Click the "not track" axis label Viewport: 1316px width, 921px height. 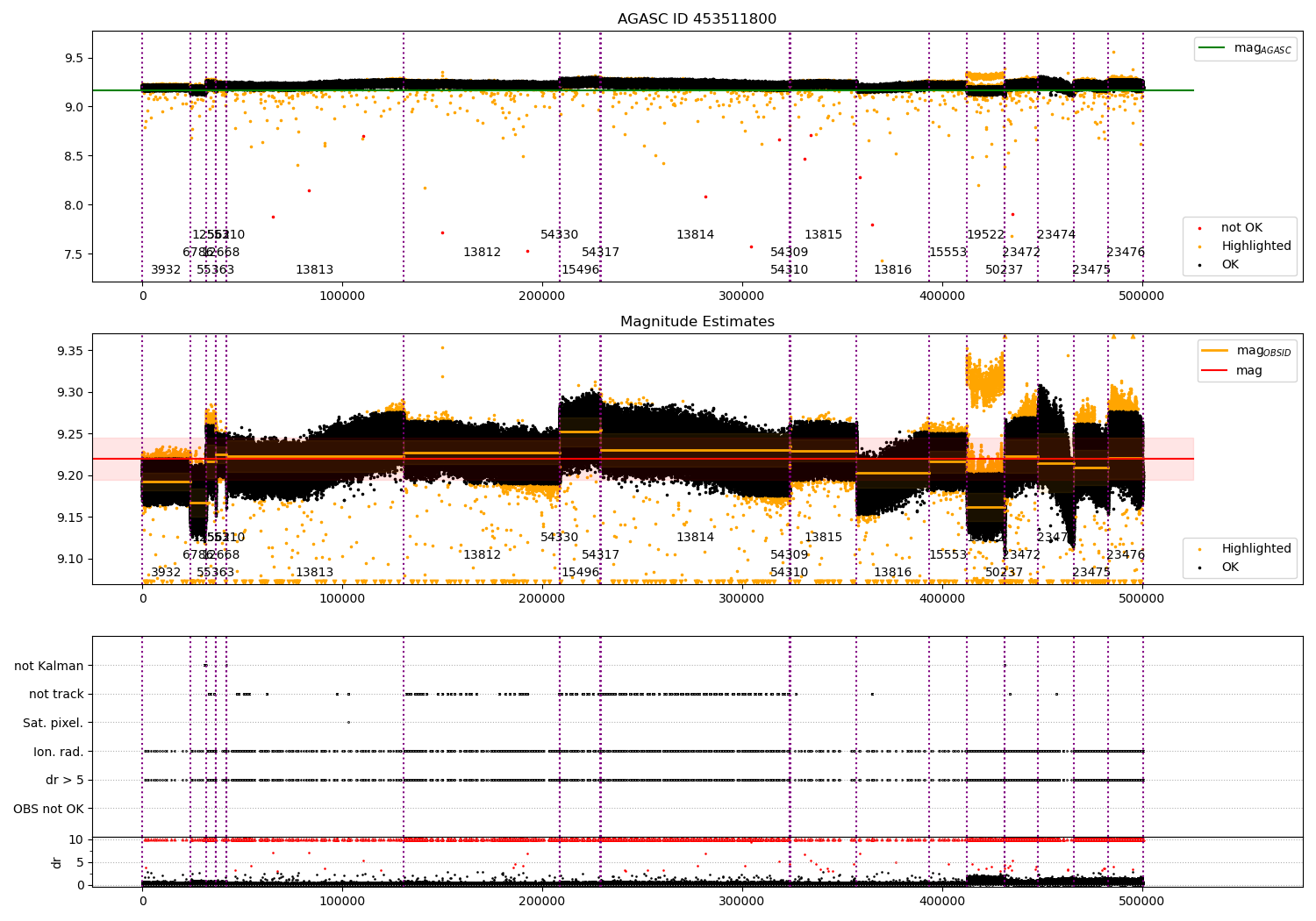click(x=56, y=695)
